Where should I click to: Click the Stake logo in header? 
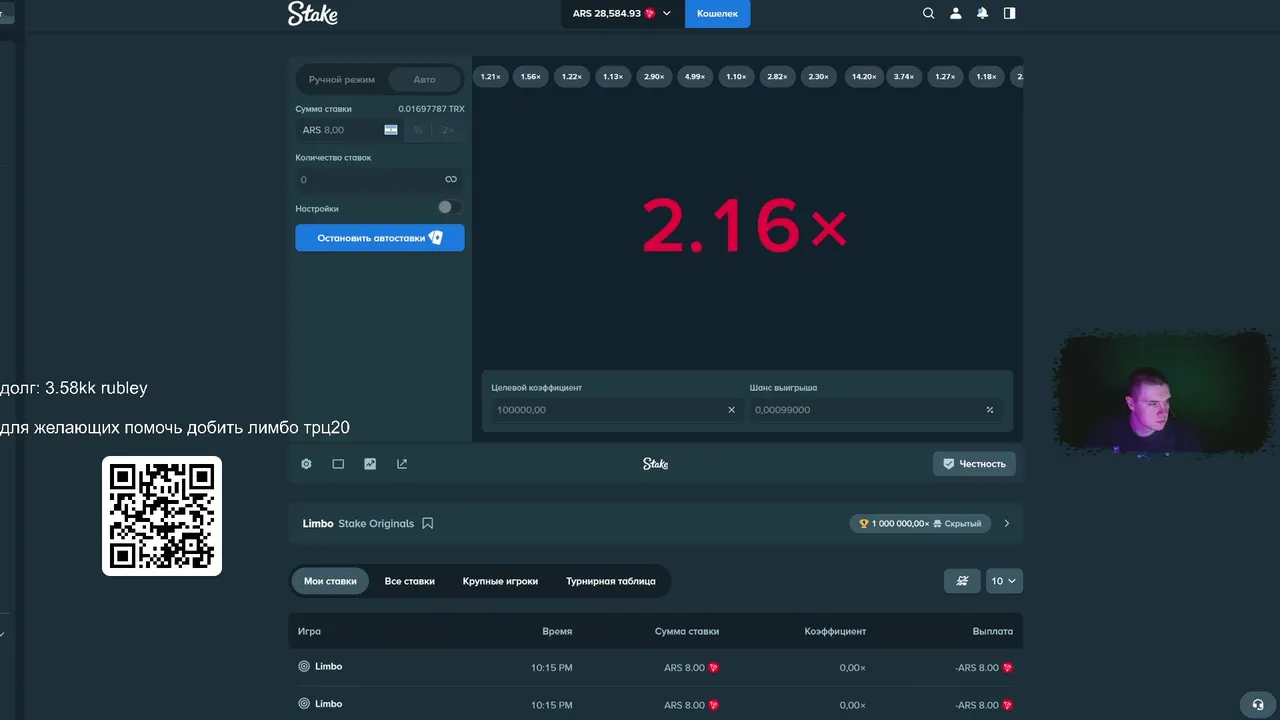tap(313, 13)
